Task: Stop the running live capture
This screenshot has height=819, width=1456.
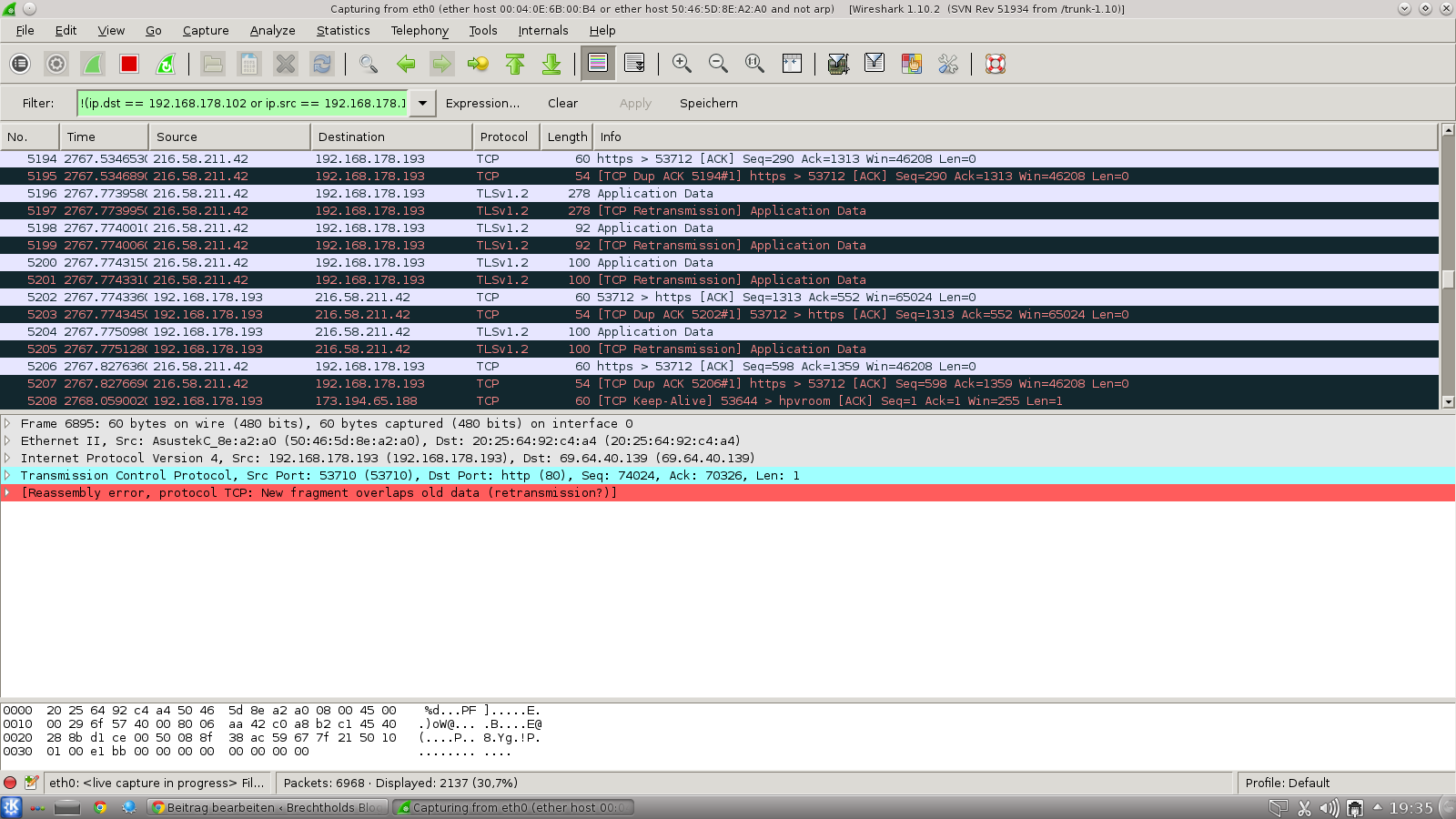Action: (x=128, y=64)
